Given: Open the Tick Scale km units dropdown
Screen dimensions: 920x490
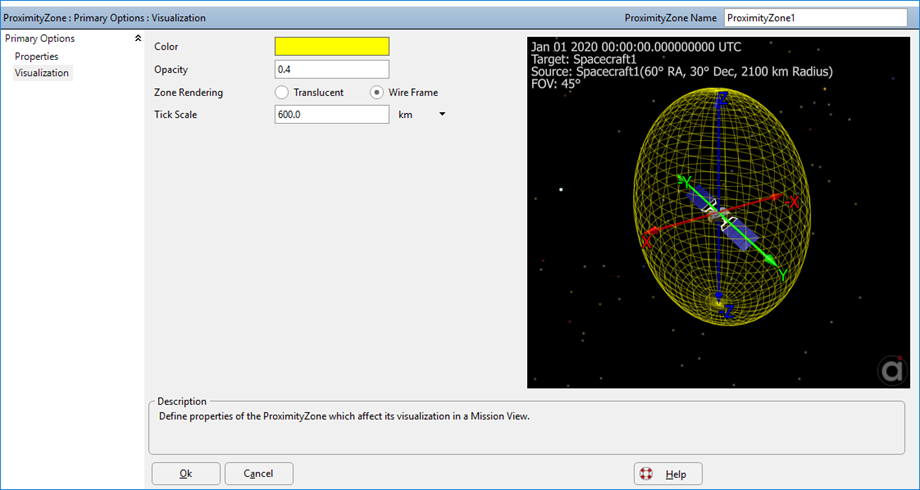Looking at the screenshot, I should pyautogui.click(x=442, y=114).
